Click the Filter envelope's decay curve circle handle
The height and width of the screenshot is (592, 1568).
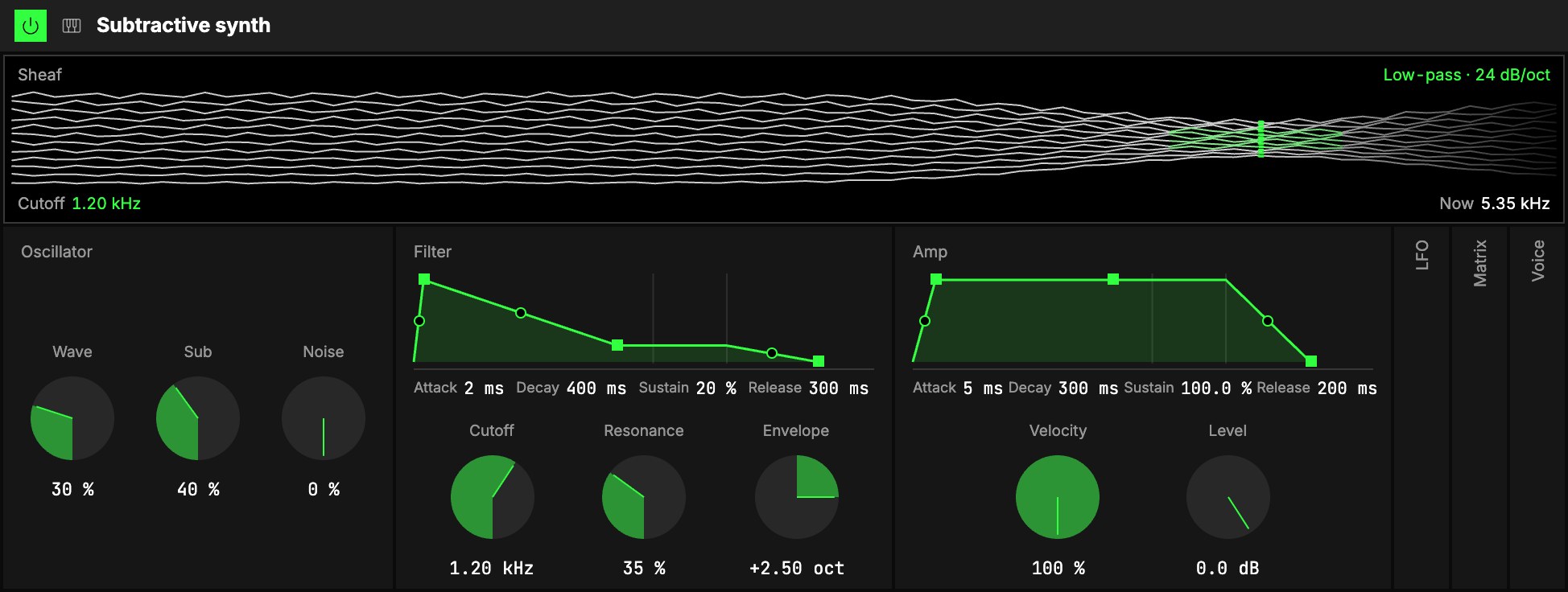(521, 313)
